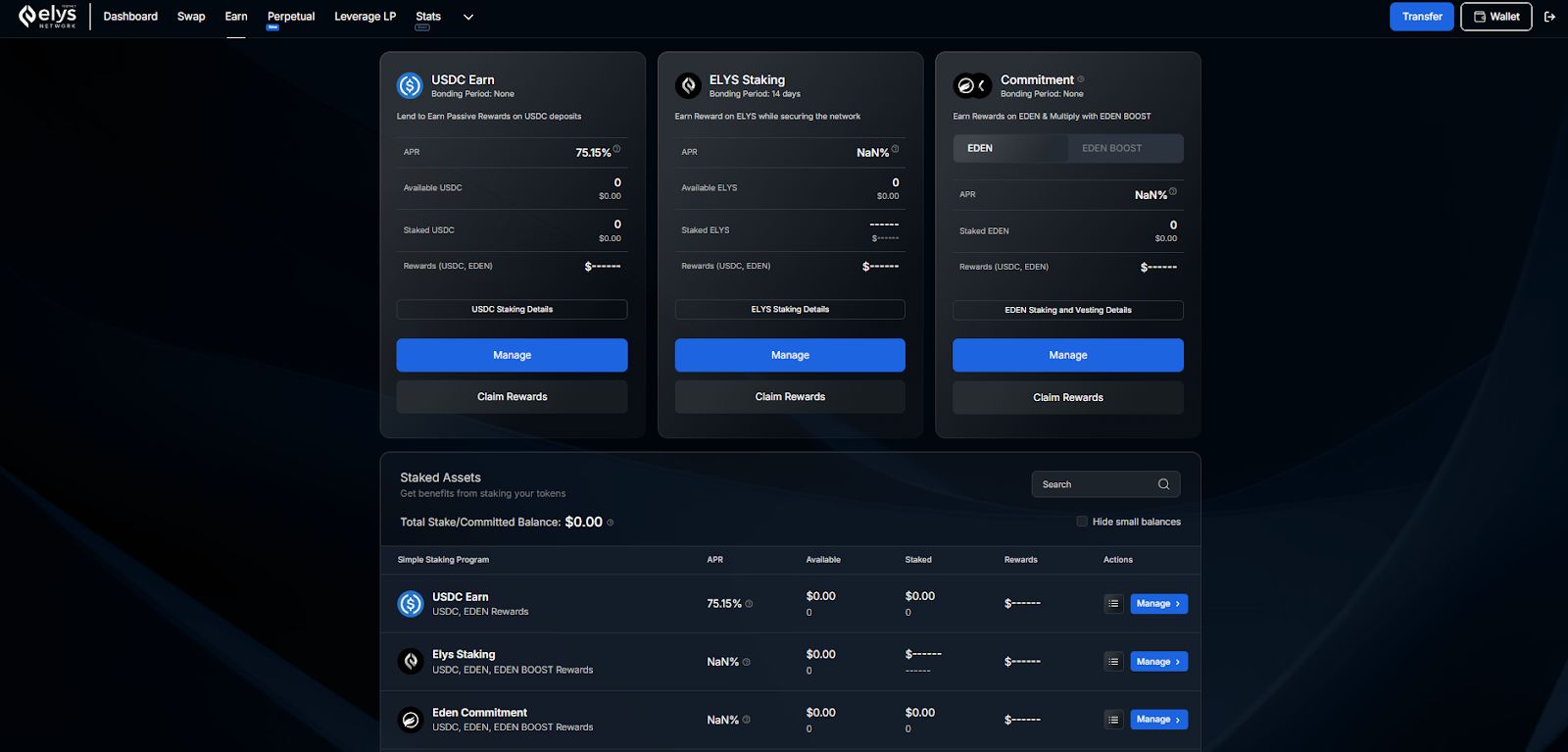Viewport: 1568px width, 752px height.
Task: Enable Hide small balances checkbox
Action: (x=1082, y=522)
